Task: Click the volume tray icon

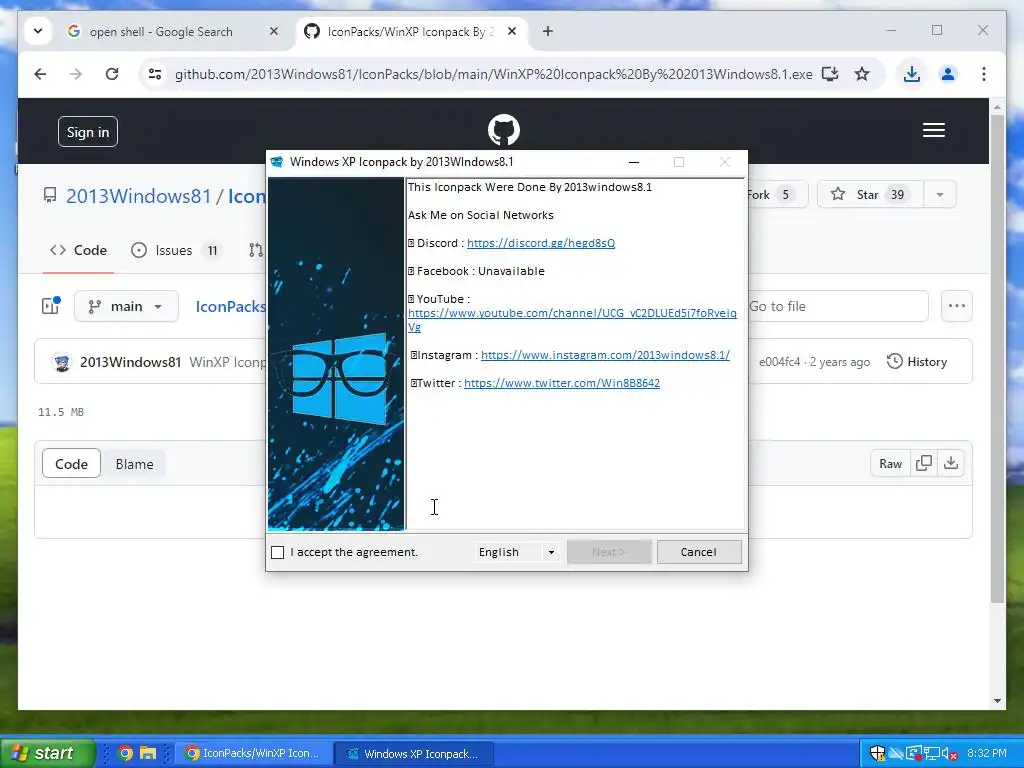Action: pyautogui.click(x=950, y=754)
